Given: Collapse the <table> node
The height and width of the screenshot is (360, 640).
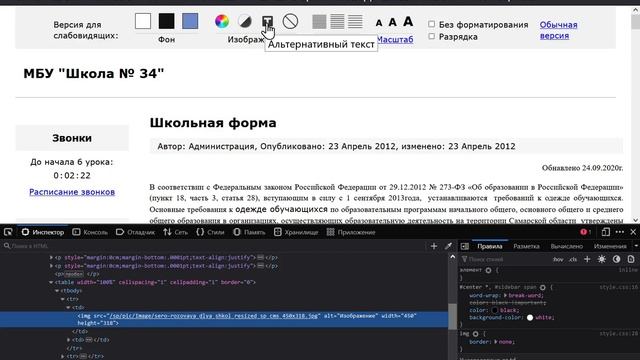Looking at the screenshot, I should tap(51, 282).
